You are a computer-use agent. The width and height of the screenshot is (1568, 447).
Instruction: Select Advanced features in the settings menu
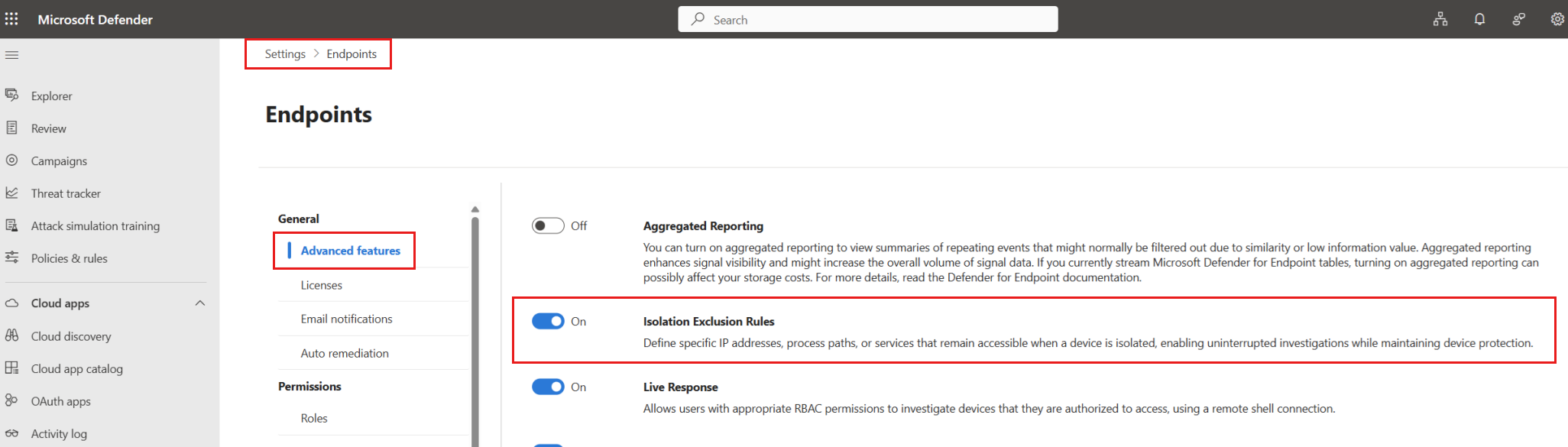point(350,251)
